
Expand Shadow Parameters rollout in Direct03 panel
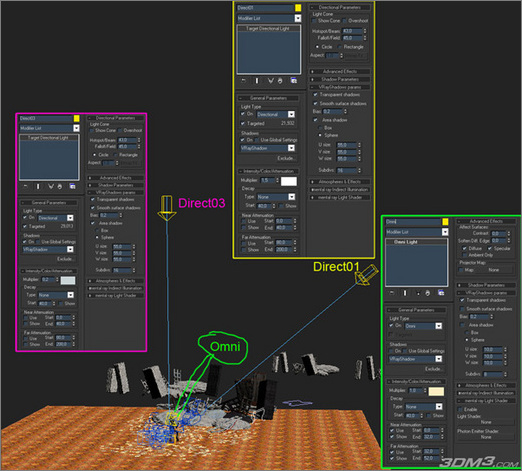coord(115,185)
